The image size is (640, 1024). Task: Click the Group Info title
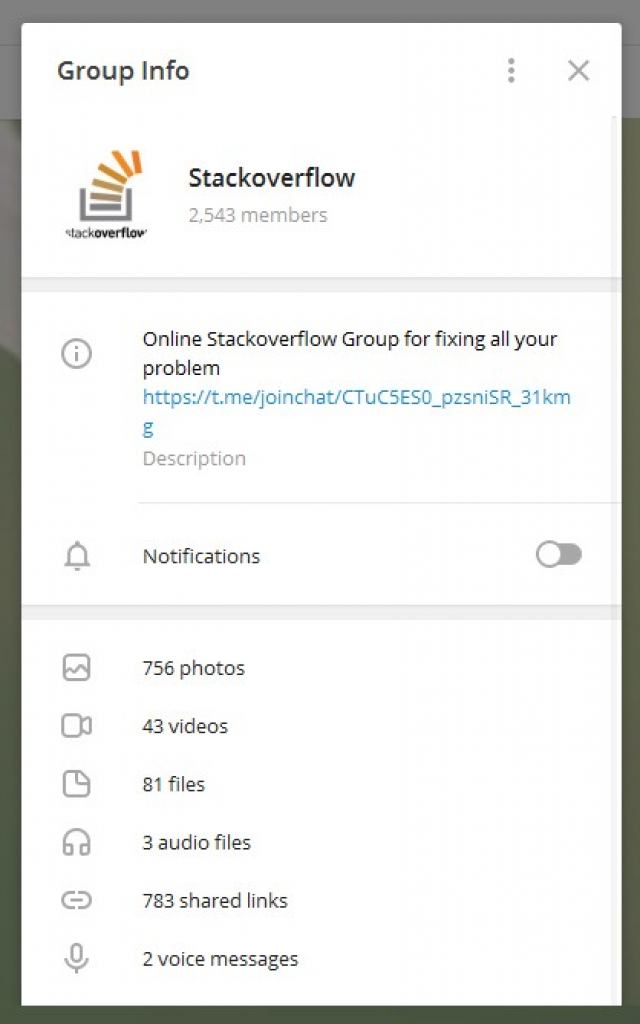pyautogui.click(x=123, y=71)
